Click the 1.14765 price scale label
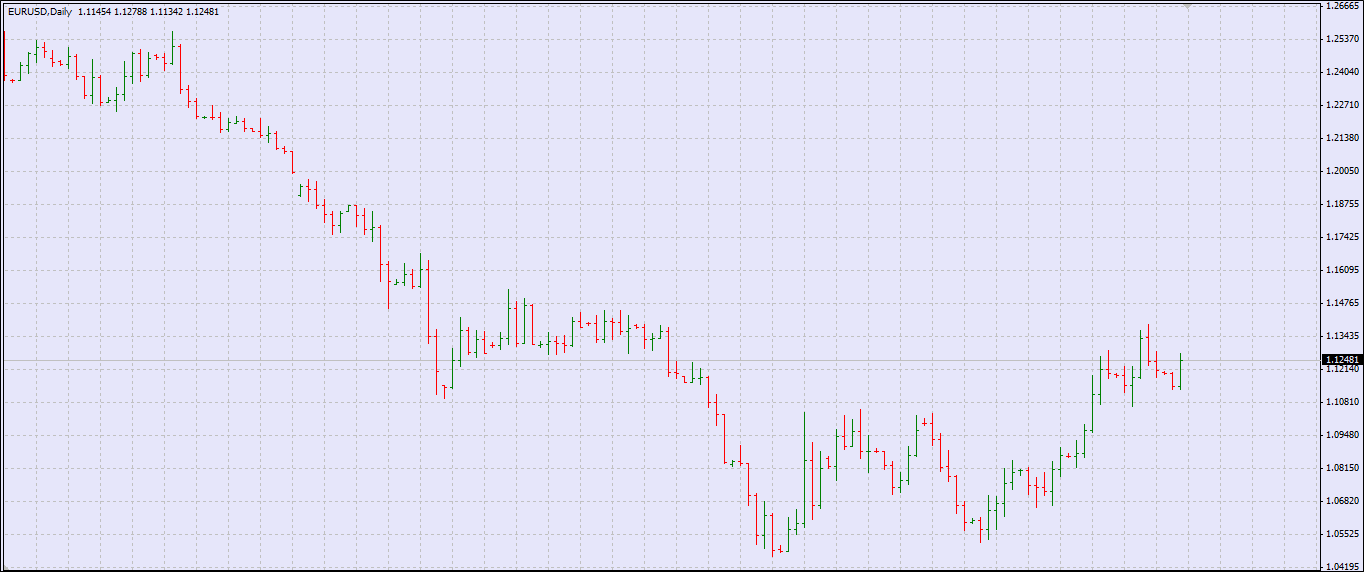This screenshot has width=1364, height=572. click(x=1340, y=303)
